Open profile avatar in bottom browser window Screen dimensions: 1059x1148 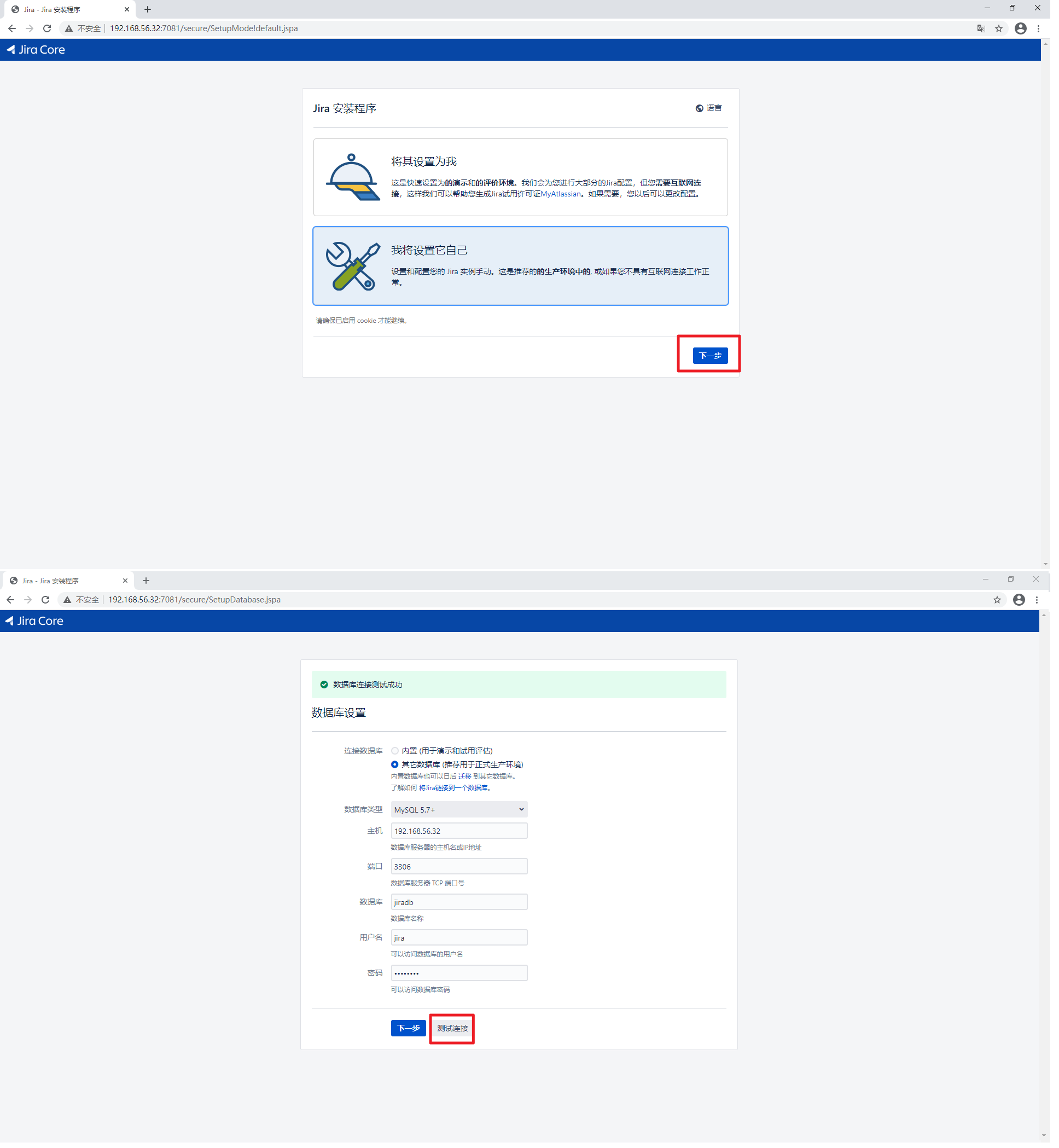coord(1026,604)
